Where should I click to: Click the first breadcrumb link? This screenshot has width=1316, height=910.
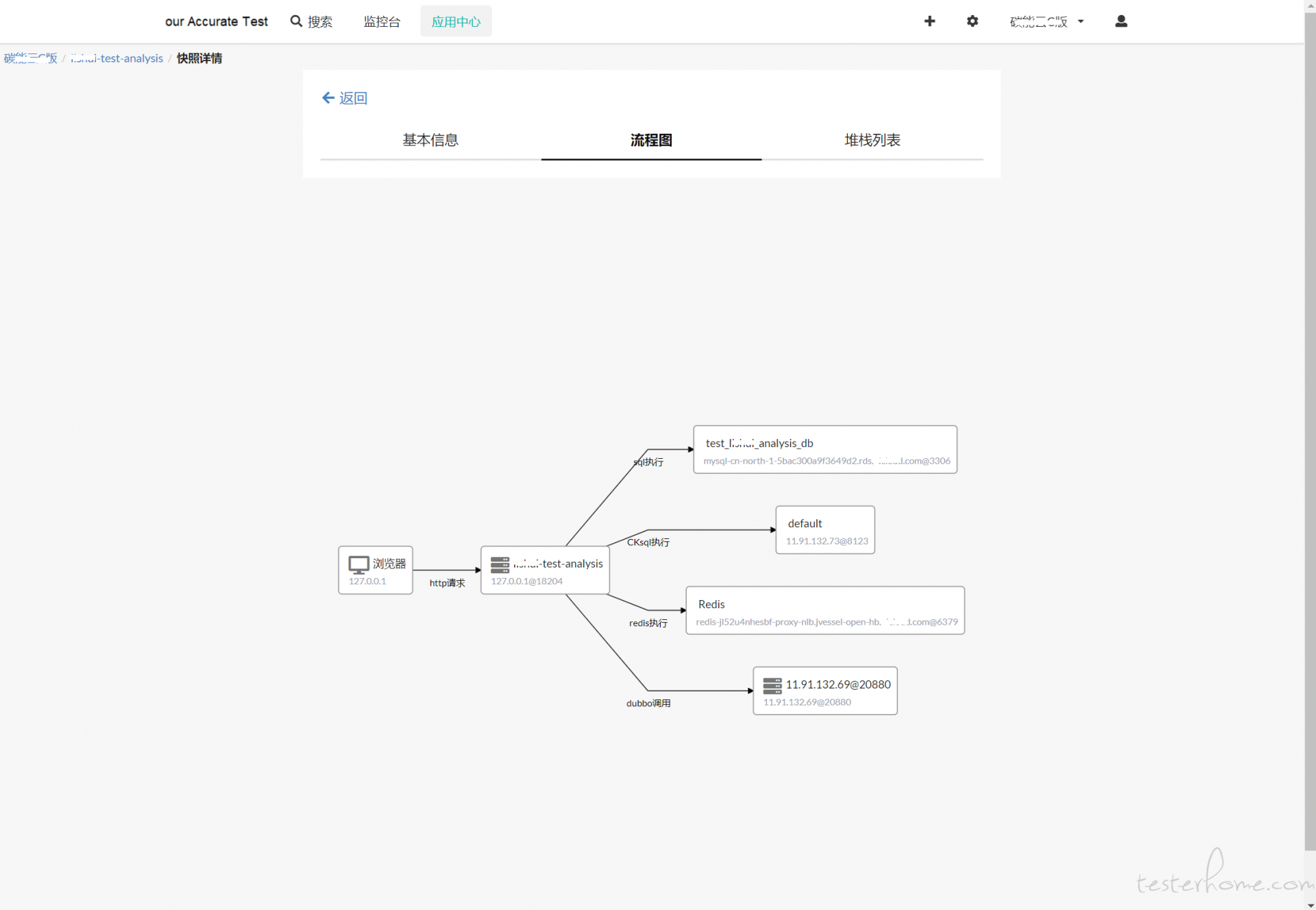30,58
